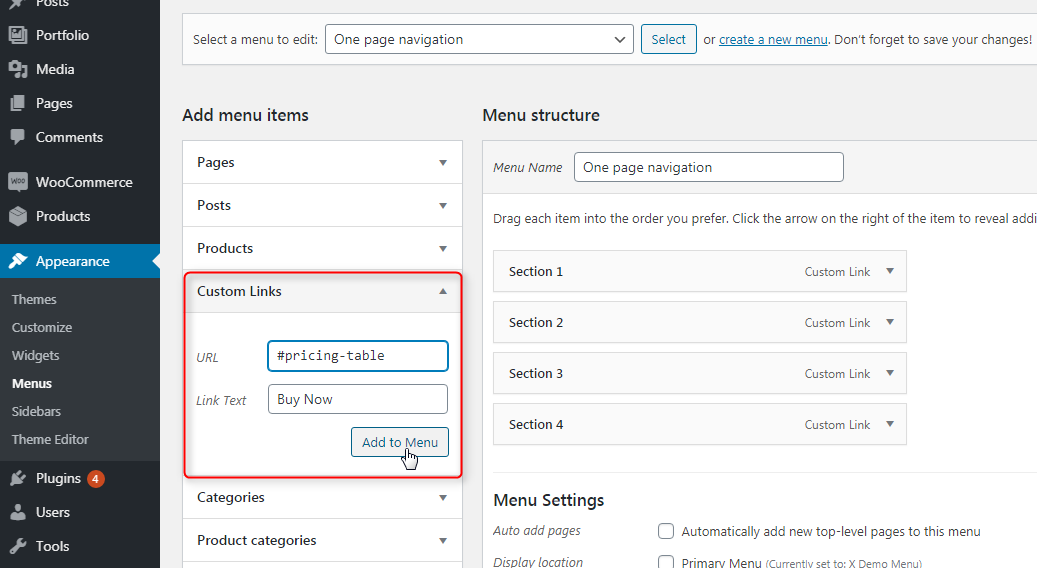Go to Comments in the sidebar
1037x568 pixels.
tap(69, 137)
